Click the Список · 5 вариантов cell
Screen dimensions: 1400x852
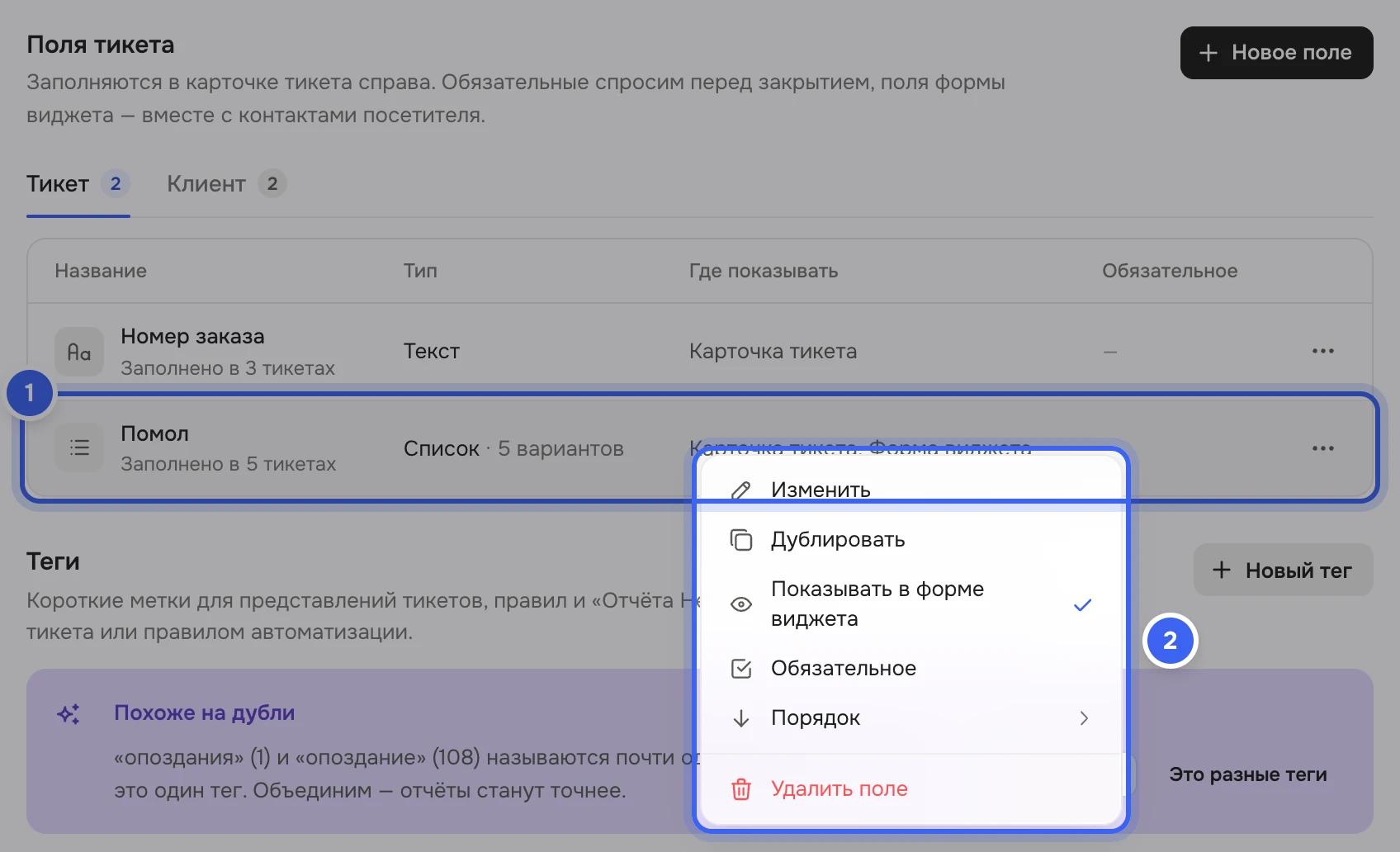click(x=513, y=448)
